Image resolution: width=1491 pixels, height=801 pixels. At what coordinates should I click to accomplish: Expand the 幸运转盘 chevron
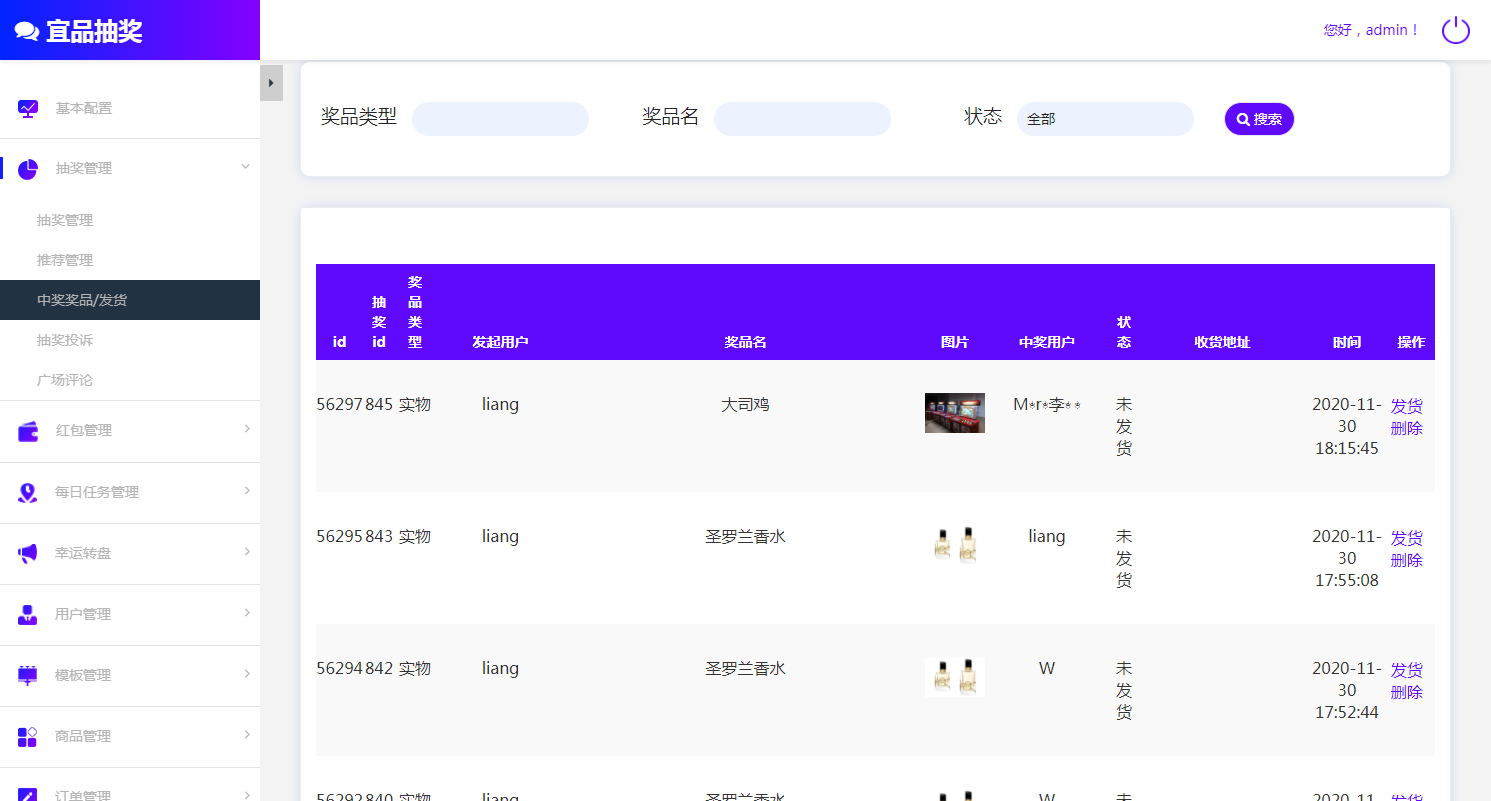[x=247, y=552]
